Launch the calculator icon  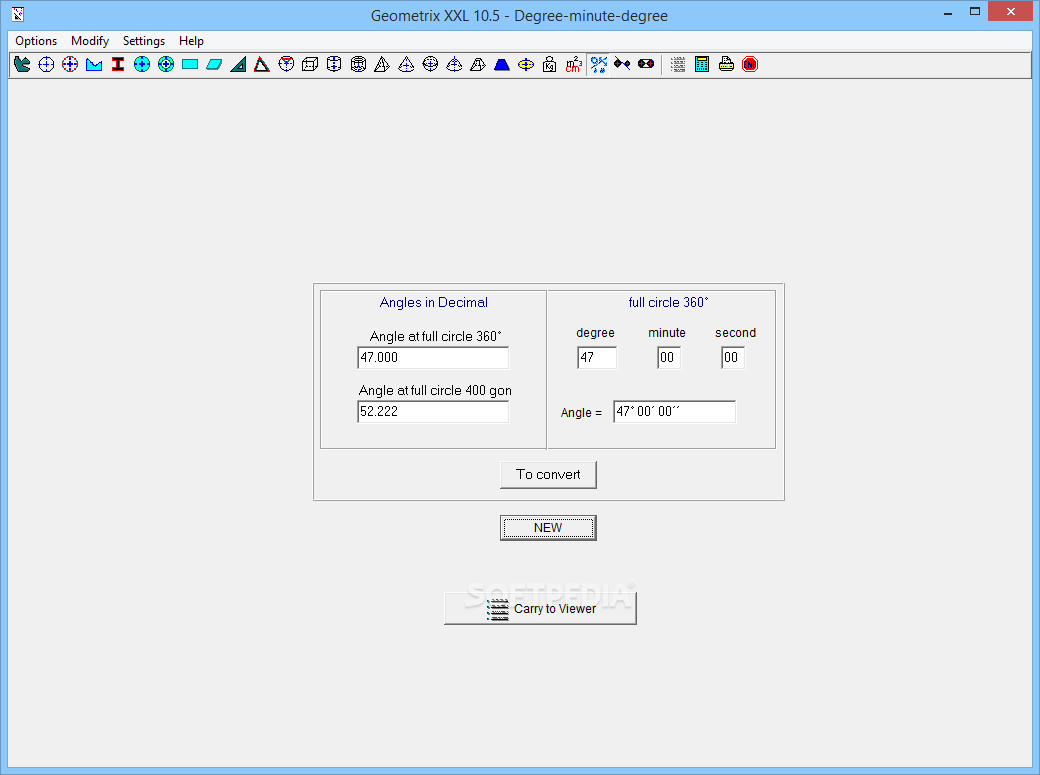(702, 64)
